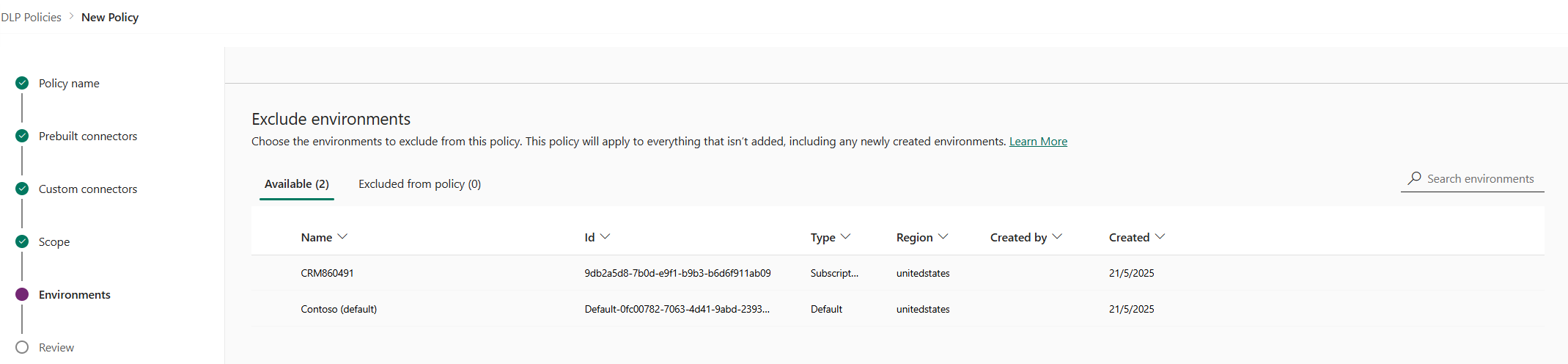Expand the Type column header dropdown
The width and height of the screenshot is (1568, 364).
point(845,236)
